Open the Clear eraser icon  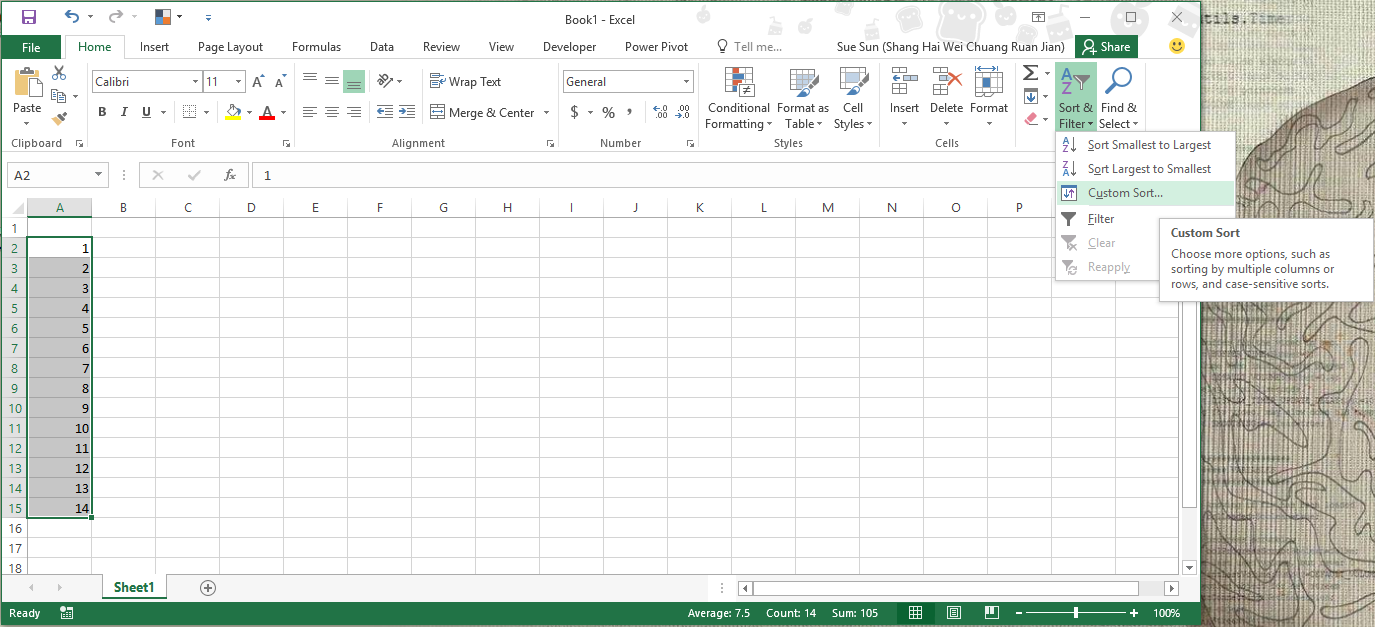1031,118
